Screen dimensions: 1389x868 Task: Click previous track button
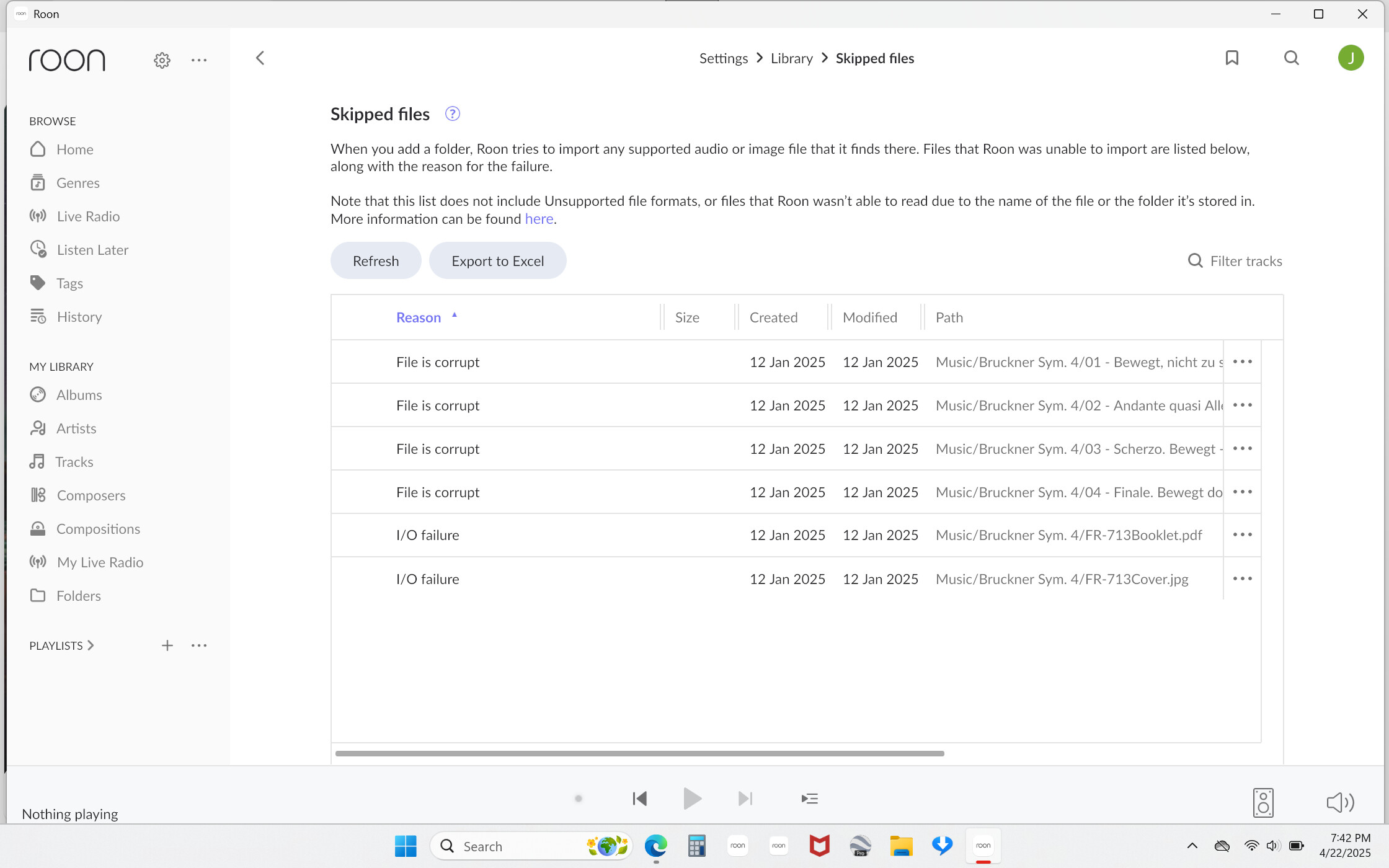click(639, 799)
